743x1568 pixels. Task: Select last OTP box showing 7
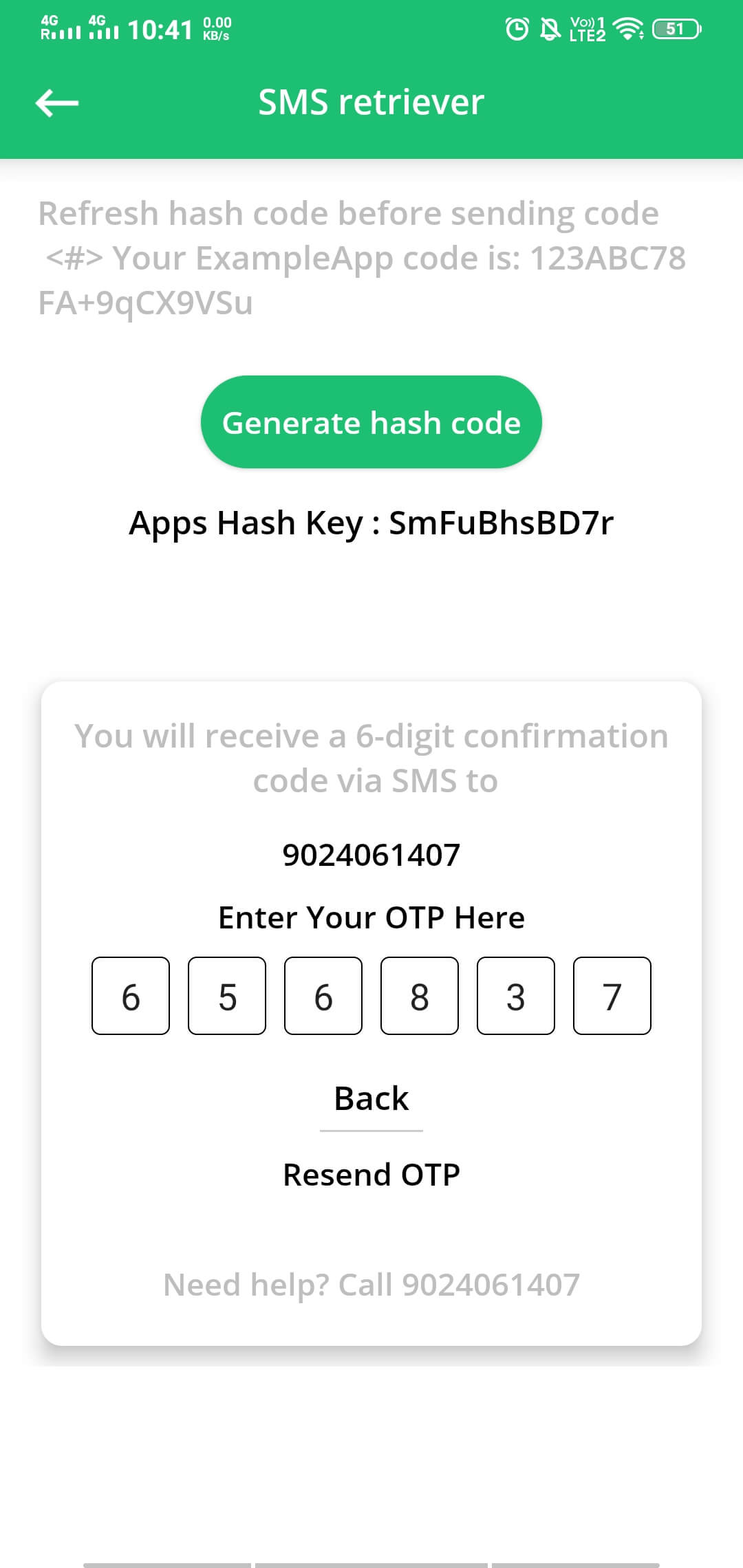pyautogui.click(x=612, y=996)
